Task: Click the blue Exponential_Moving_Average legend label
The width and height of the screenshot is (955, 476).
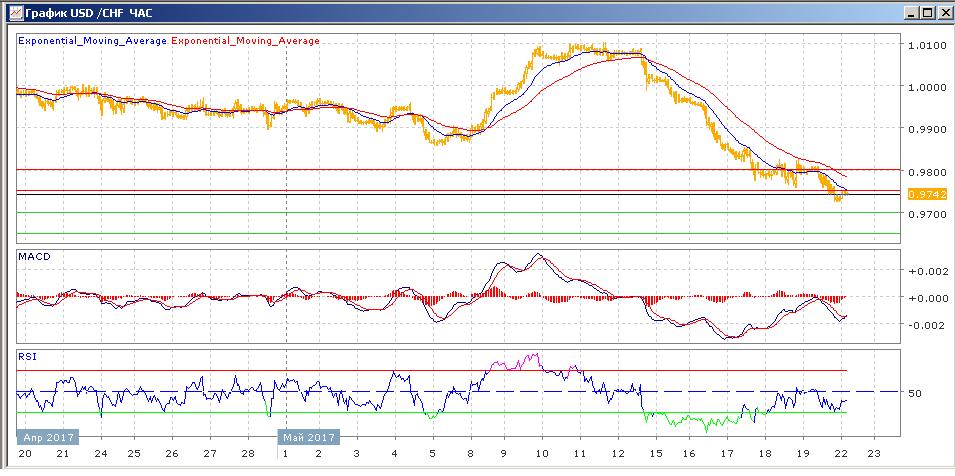Action: coord(93,41)
